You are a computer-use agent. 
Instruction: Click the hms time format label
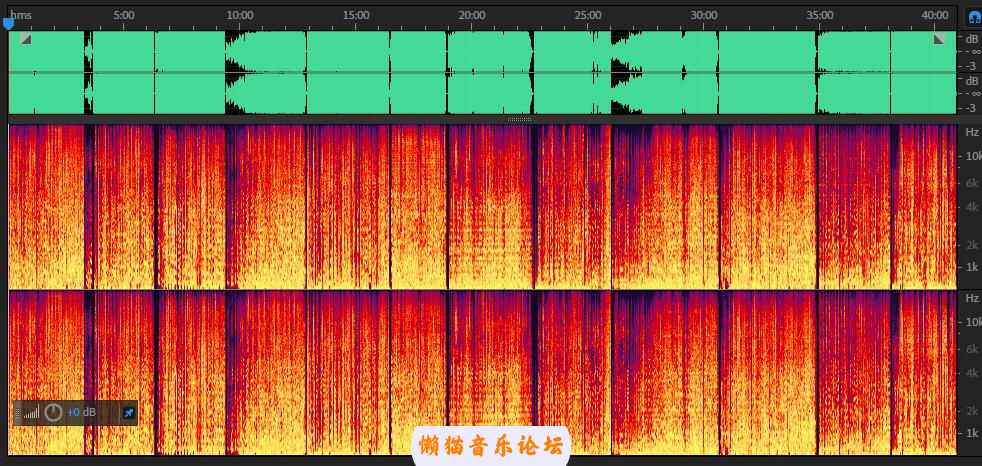[20, 15]
